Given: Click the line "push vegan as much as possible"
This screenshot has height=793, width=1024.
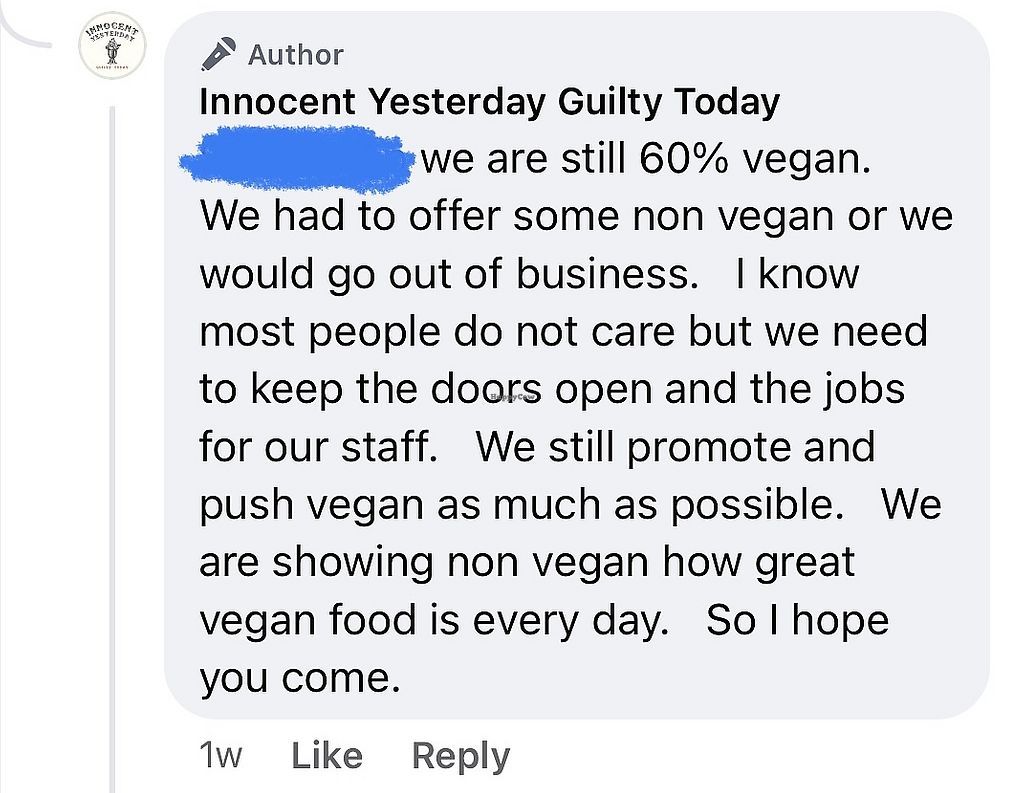Looking at the screenshot, I should [x=515, y=504].
